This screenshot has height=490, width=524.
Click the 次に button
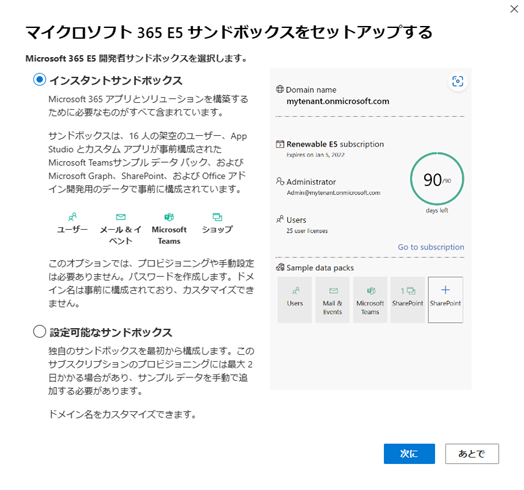[x=409, y=454]
